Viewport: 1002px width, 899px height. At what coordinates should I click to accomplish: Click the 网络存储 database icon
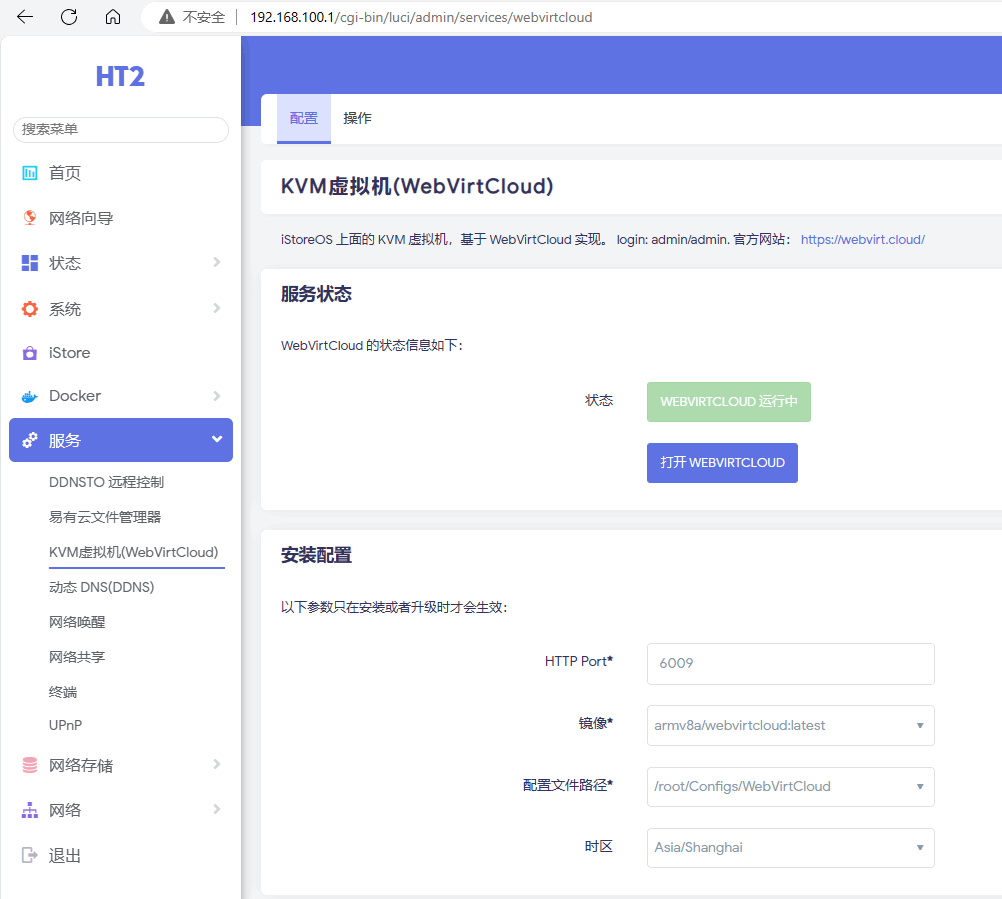coord(30,765)
